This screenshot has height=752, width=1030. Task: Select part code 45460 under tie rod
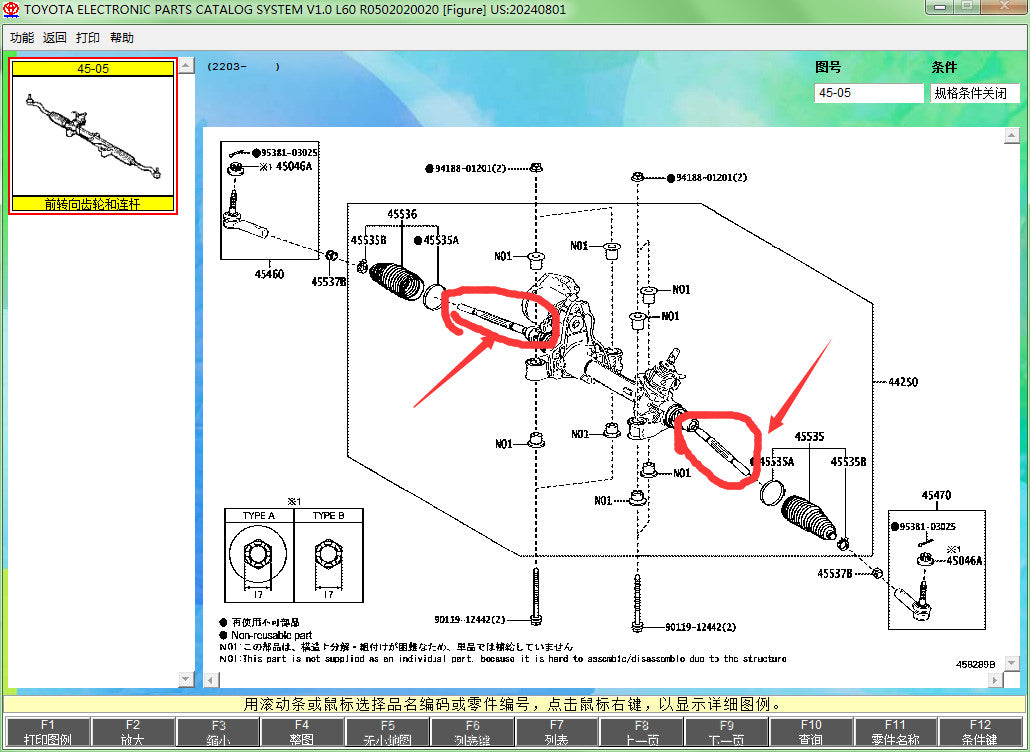(269, 274)
